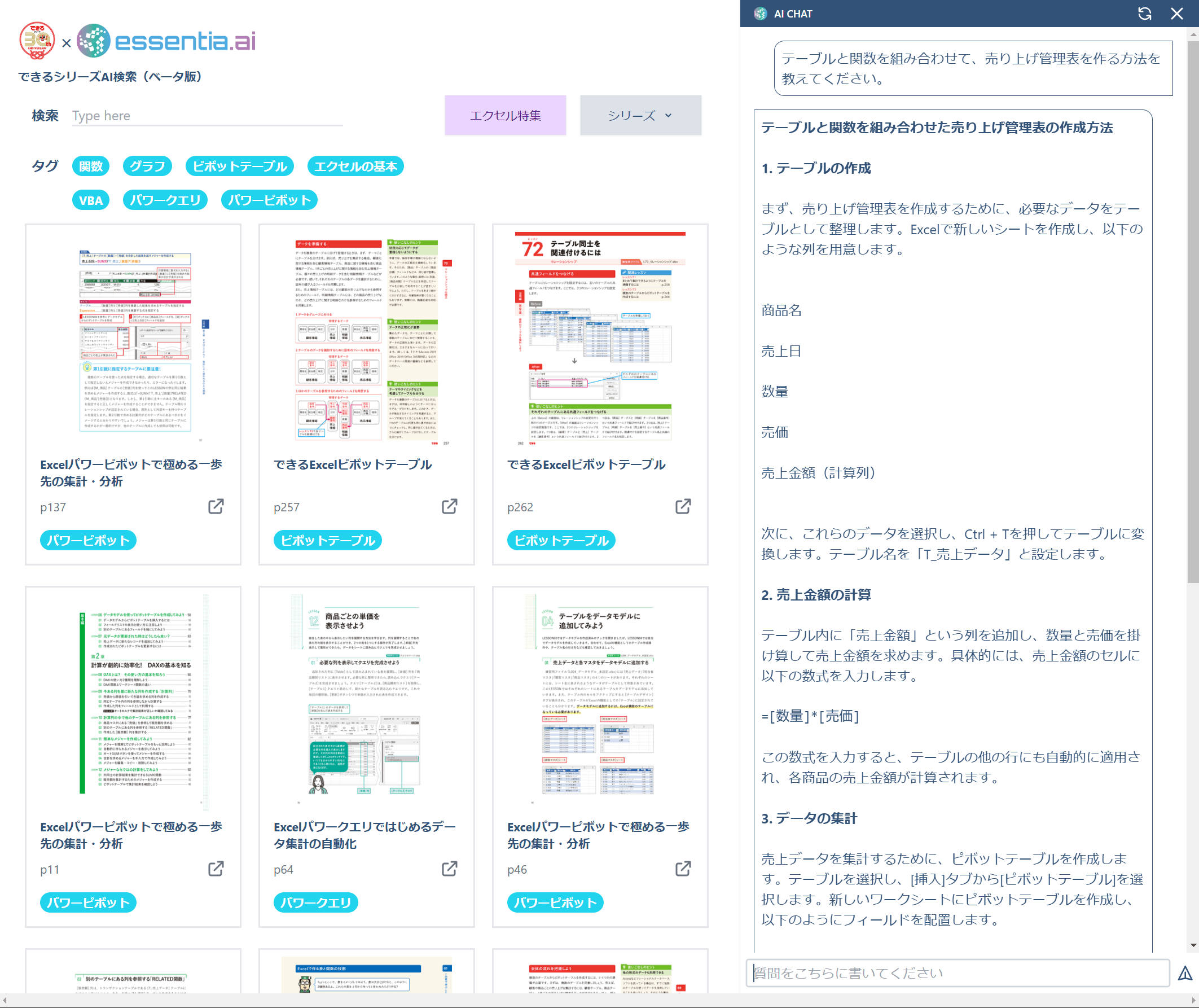Open external link for Excelパワーピボット p137
Image resolution: width=1199 pixels, height=1008 pixels.
pyautogui.click(x=218, y=505)
